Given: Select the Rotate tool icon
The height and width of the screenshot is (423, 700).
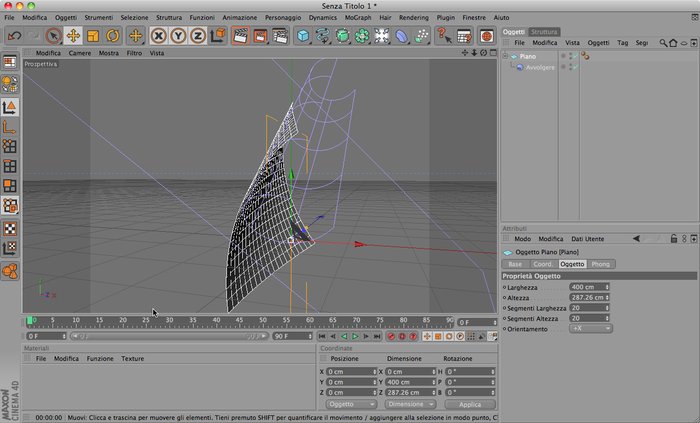Looking at the screenshot, I should point(112,36).
